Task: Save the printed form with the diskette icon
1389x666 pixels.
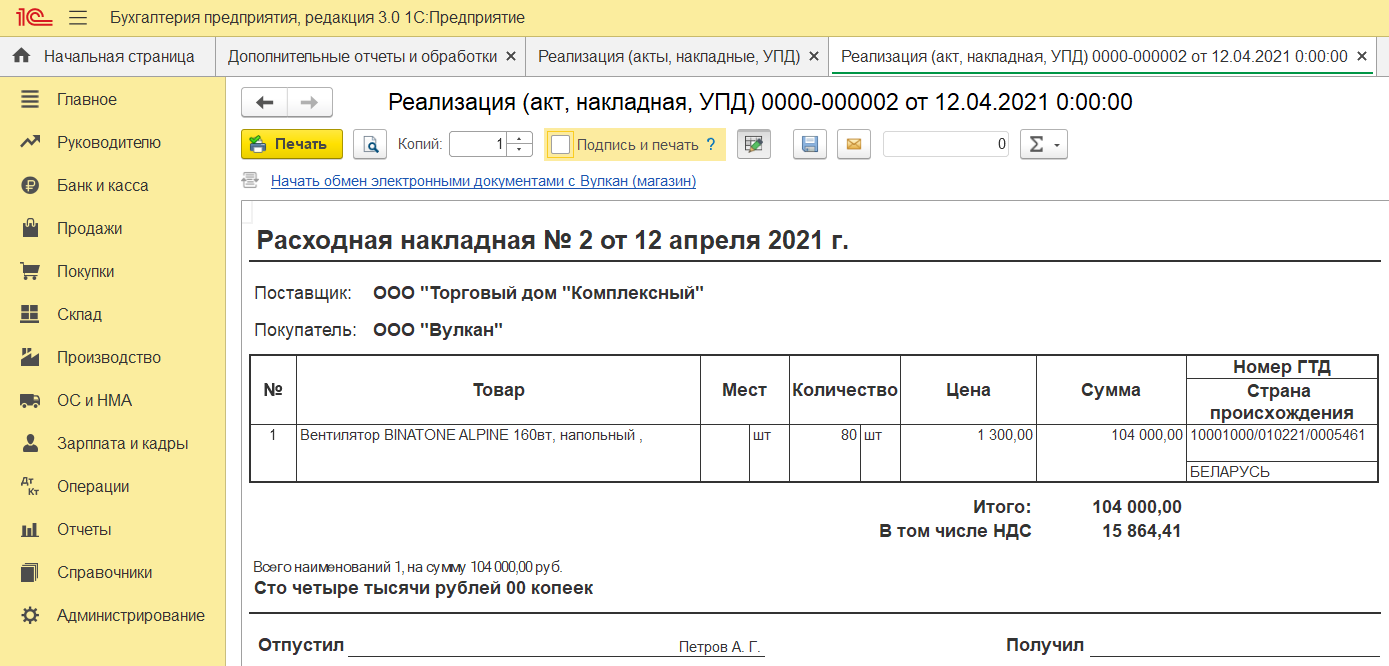Action: [x=810, y=144]
